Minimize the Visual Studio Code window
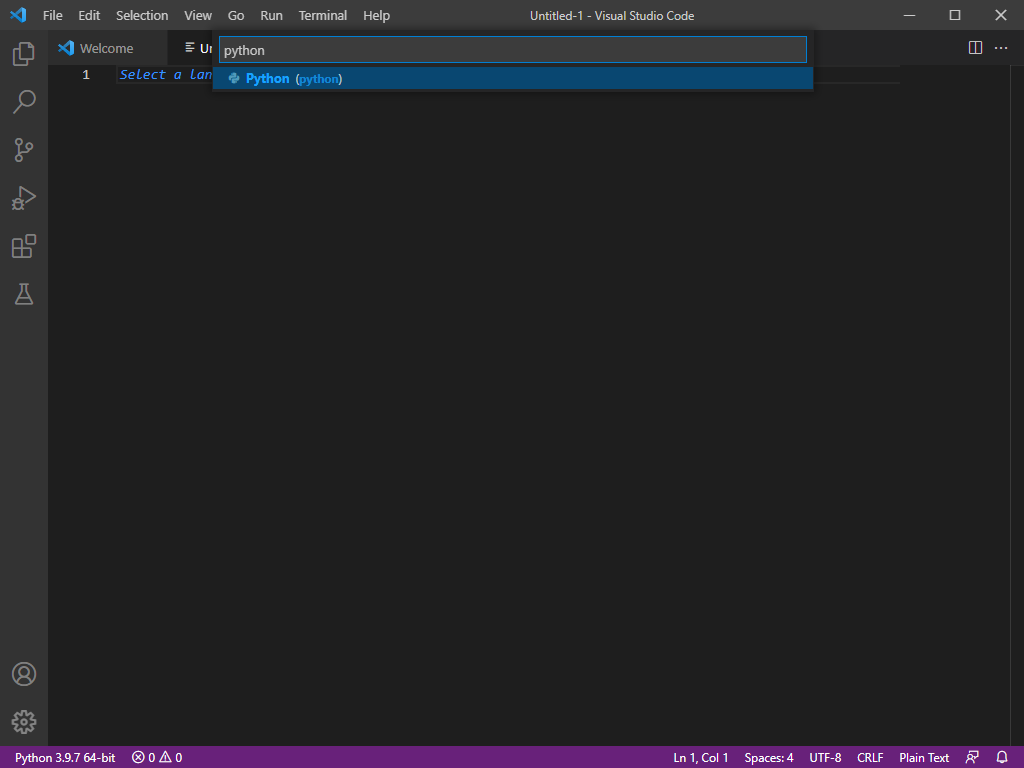The image size is (1024, 768). point(909,15)
